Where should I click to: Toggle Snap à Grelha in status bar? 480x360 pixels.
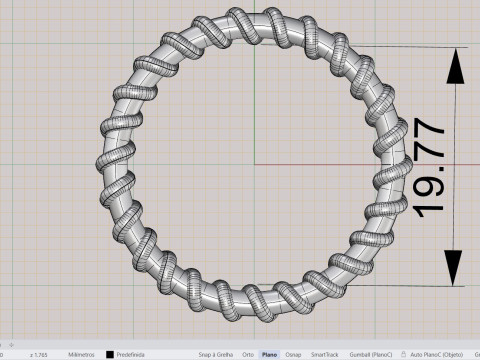coord(216,355)
